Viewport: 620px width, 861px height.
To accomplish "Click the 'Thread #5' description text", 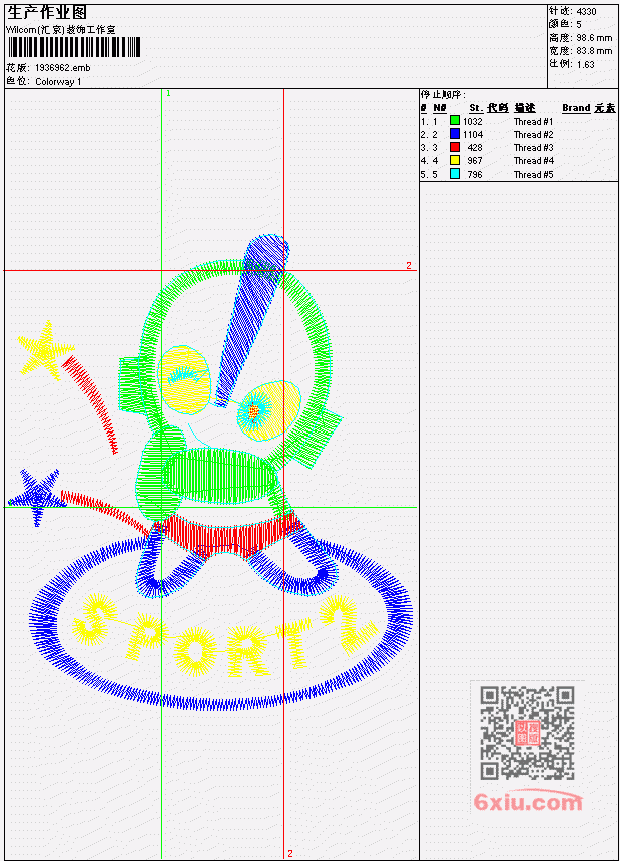I will tap(533, 175).
